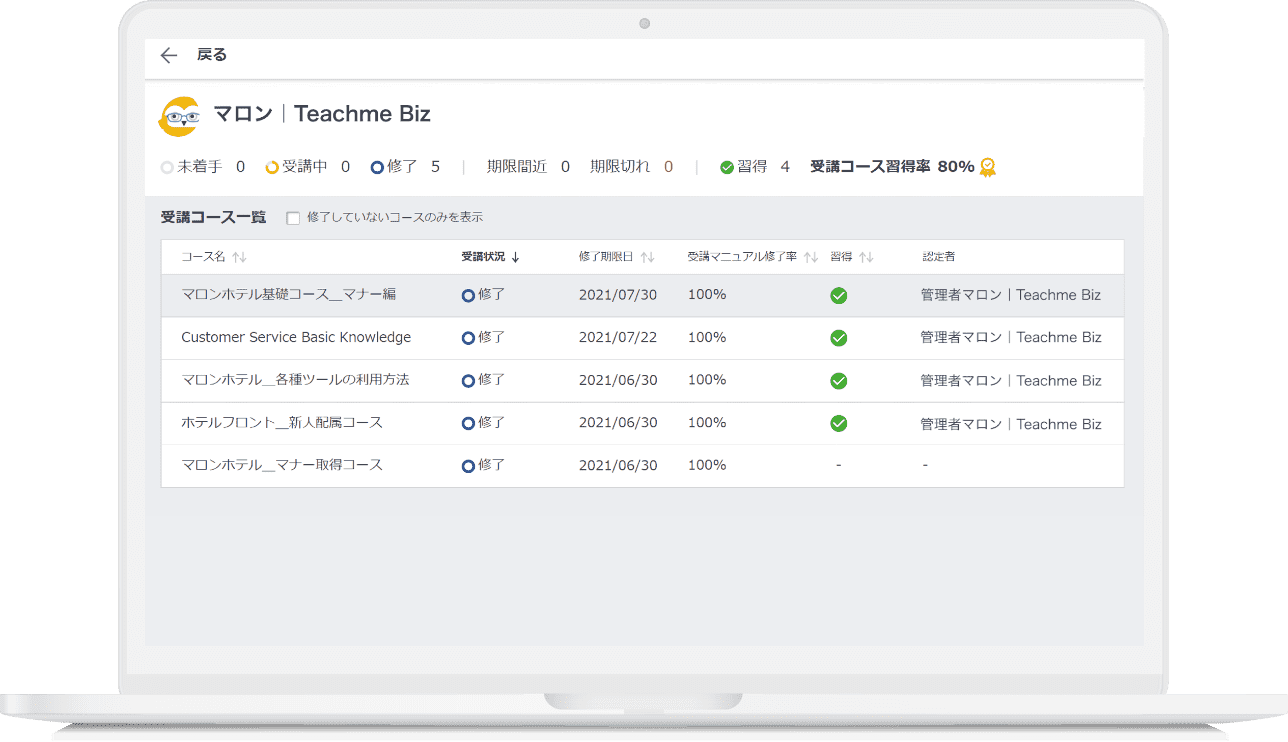Image resolution: width=1288 pixels, height=742 pixels.
Task: Click the back arrow icon
Action: click(x=169, y=56)
